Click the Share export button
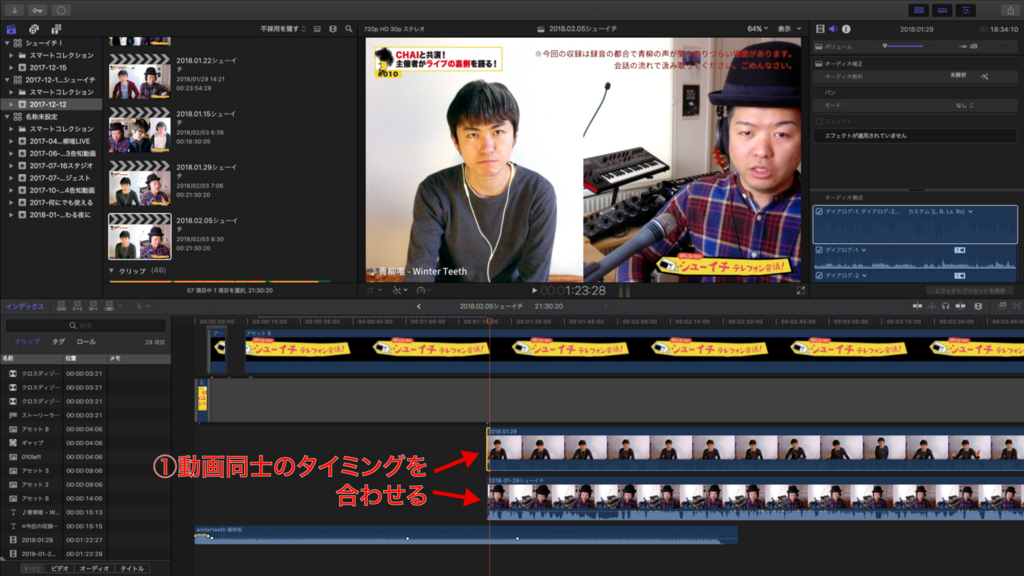Viewport: 1024px width, 576px height. click(x=1010, y=10)
